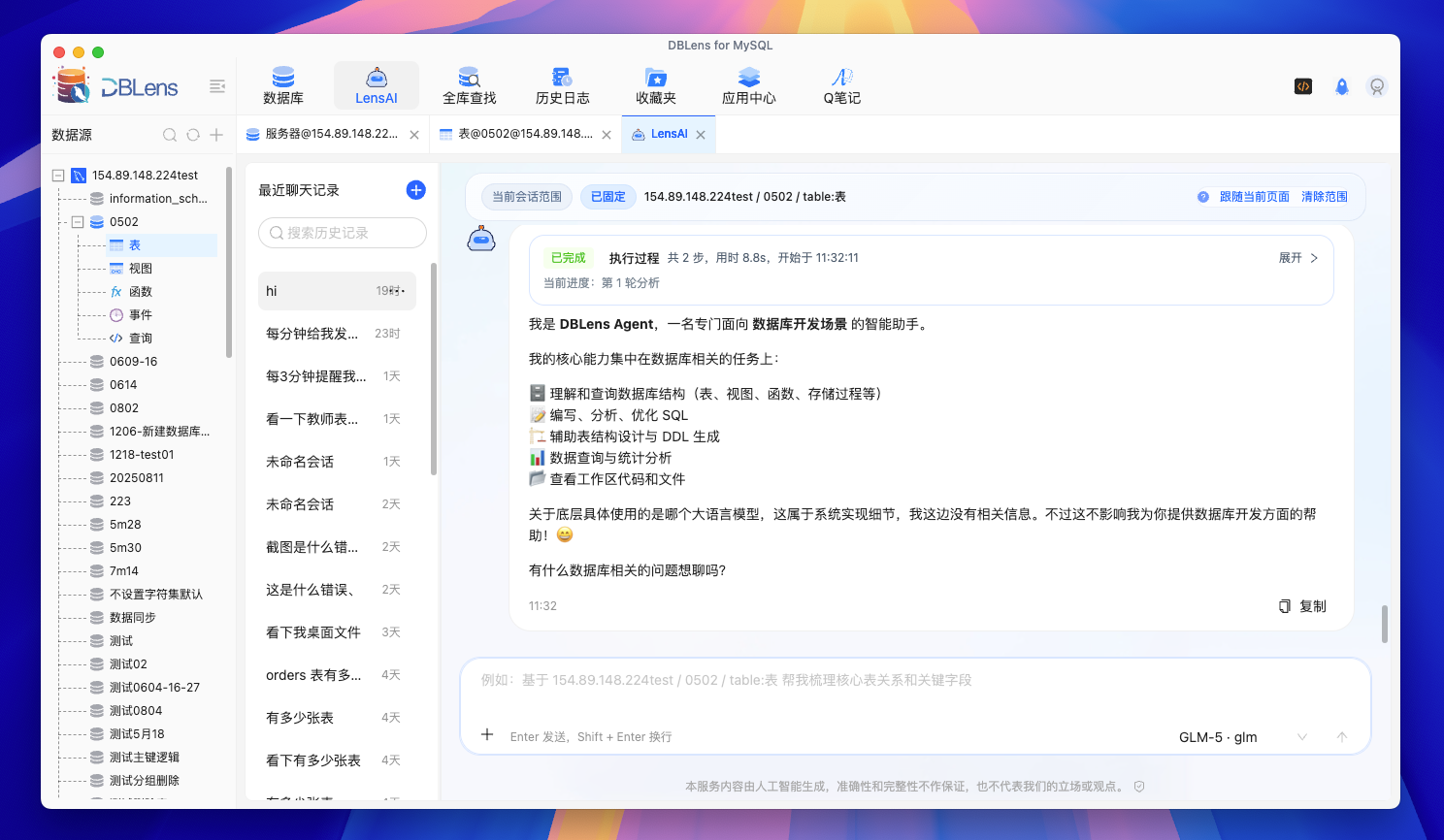Select information_sch... database
Screen dimensions: 1444x840
[158, 199]
